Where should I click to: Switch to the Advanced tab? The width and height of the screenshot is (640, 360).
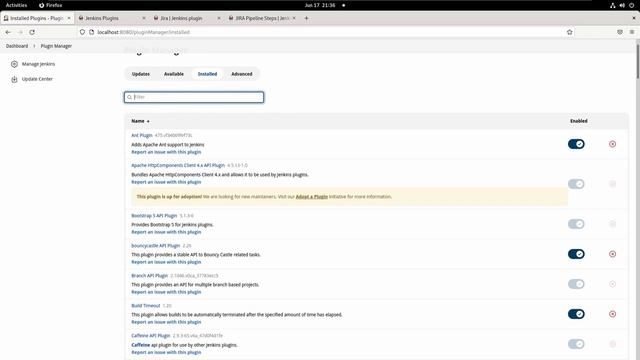coord(242,74)
